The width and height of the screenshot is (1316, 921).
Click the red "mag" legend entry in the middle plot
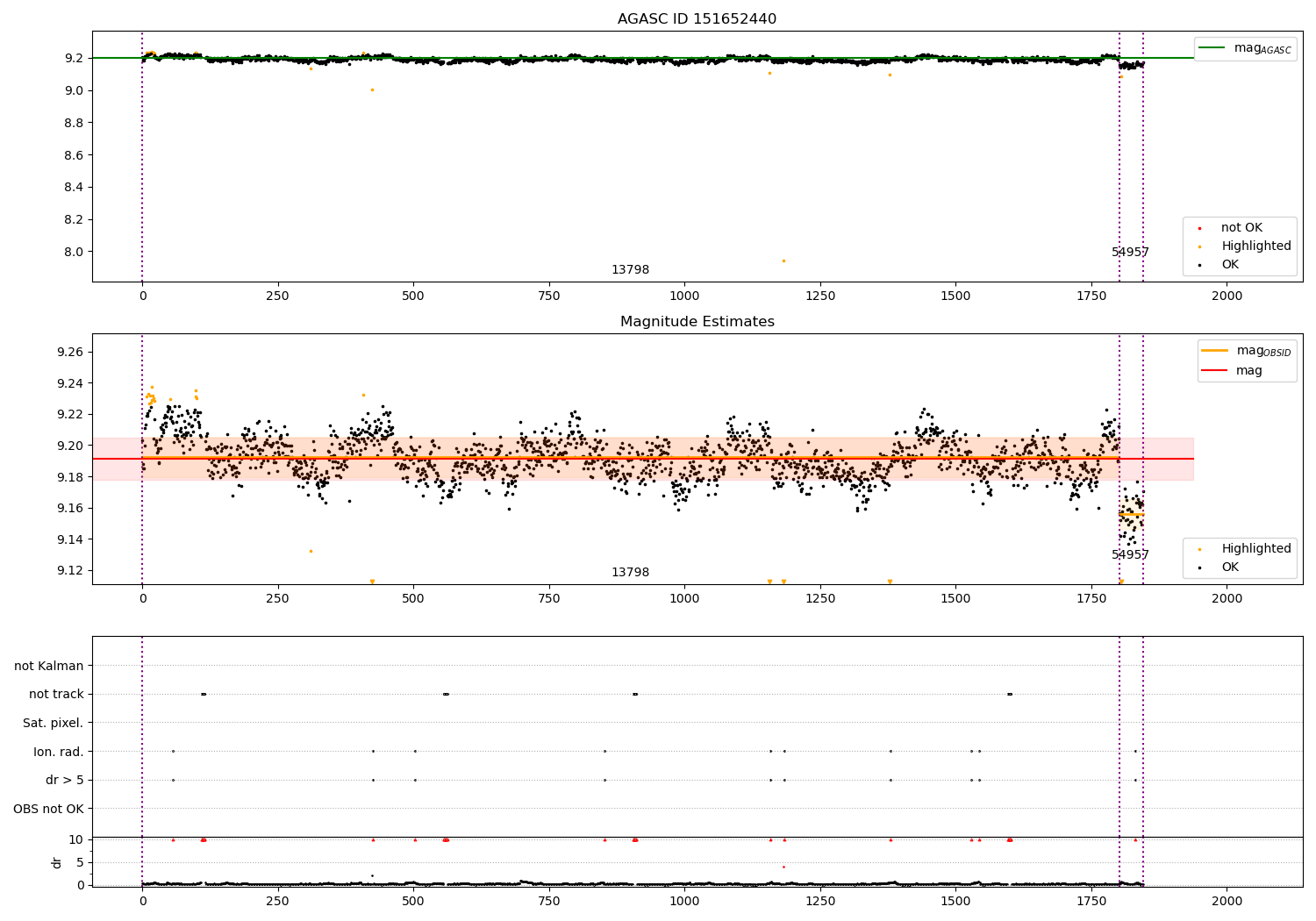point(1233,371)
